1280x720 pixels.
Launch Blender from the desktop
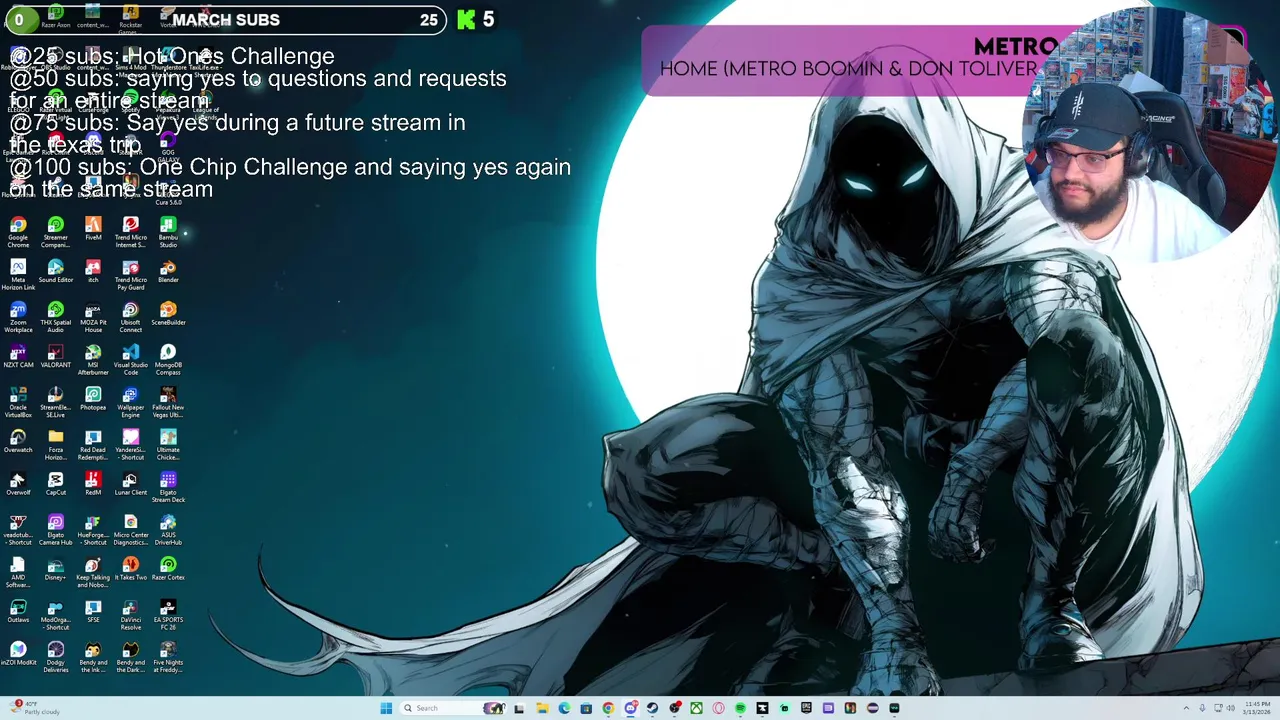tap(168, 271)
